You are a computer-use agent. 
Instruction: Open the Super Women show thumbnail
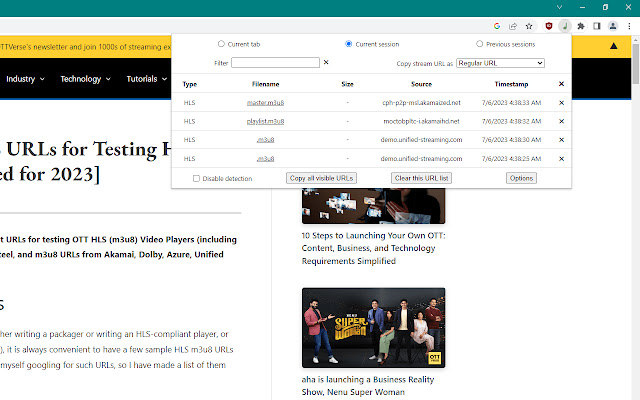pyautogui.click(x=373, y=328)
